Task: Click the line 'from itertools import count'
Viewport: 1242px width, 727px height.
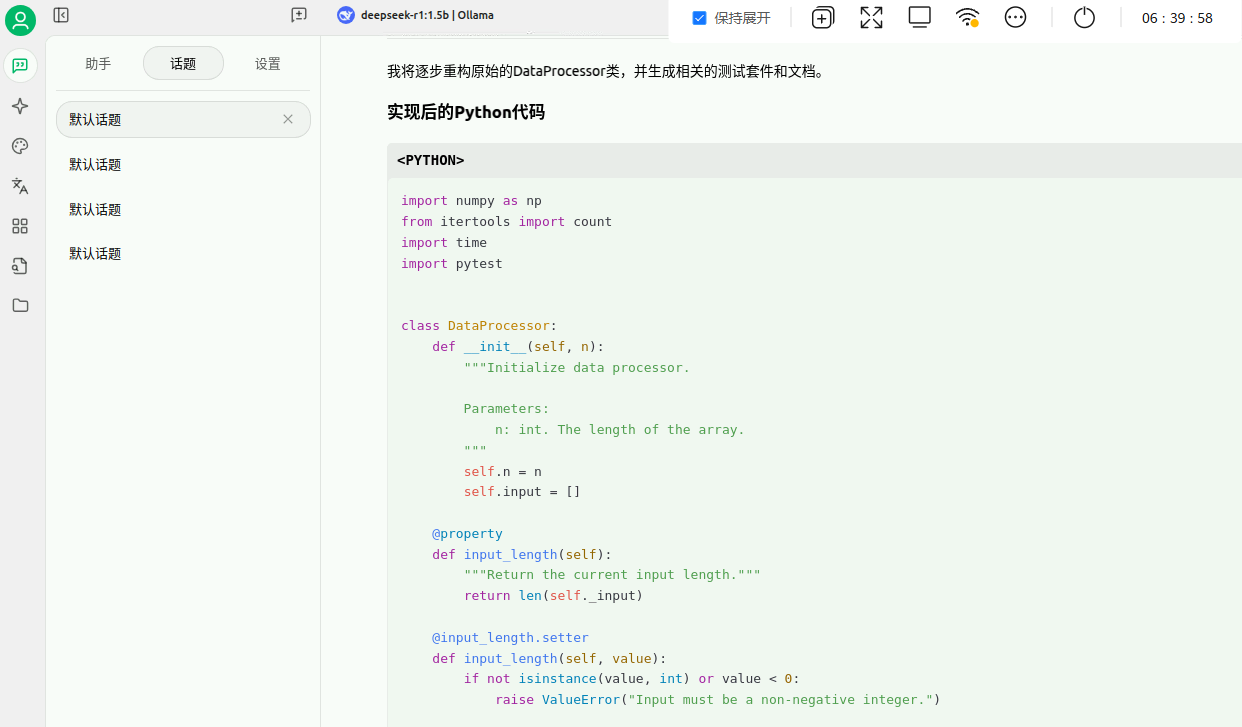Action: click(506, 221)
